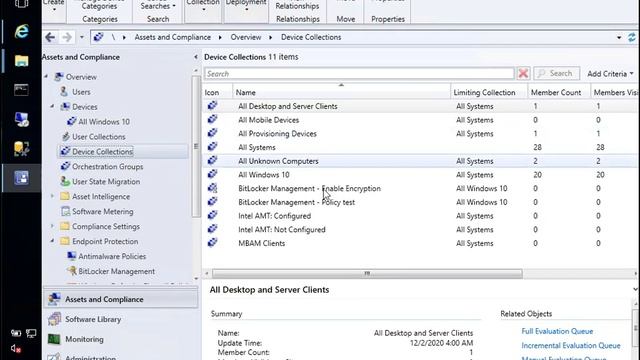Screen dimensions: 640x360
Task: Open Orchestration Groups node
Action: pyautogui.click(x=108, y=167)
